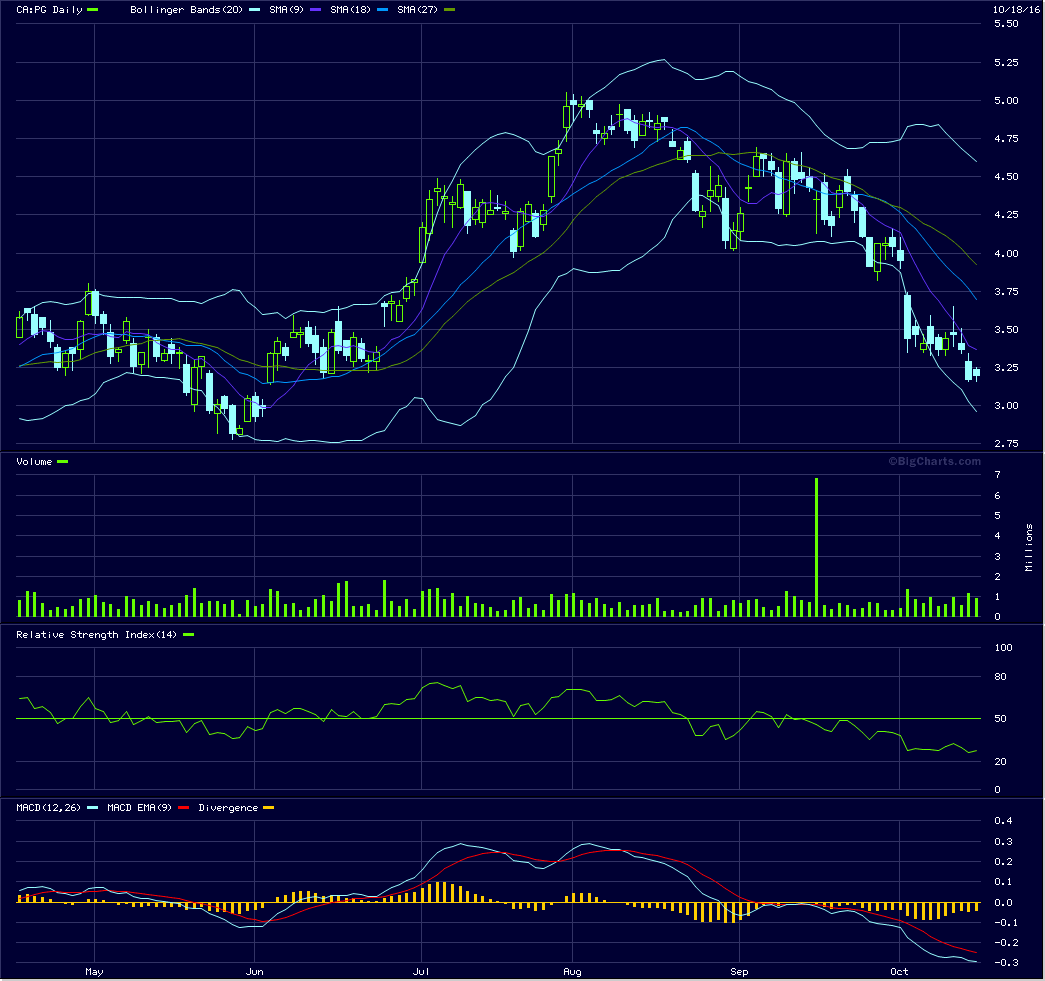Click the Sep month label

coord(739,972)
